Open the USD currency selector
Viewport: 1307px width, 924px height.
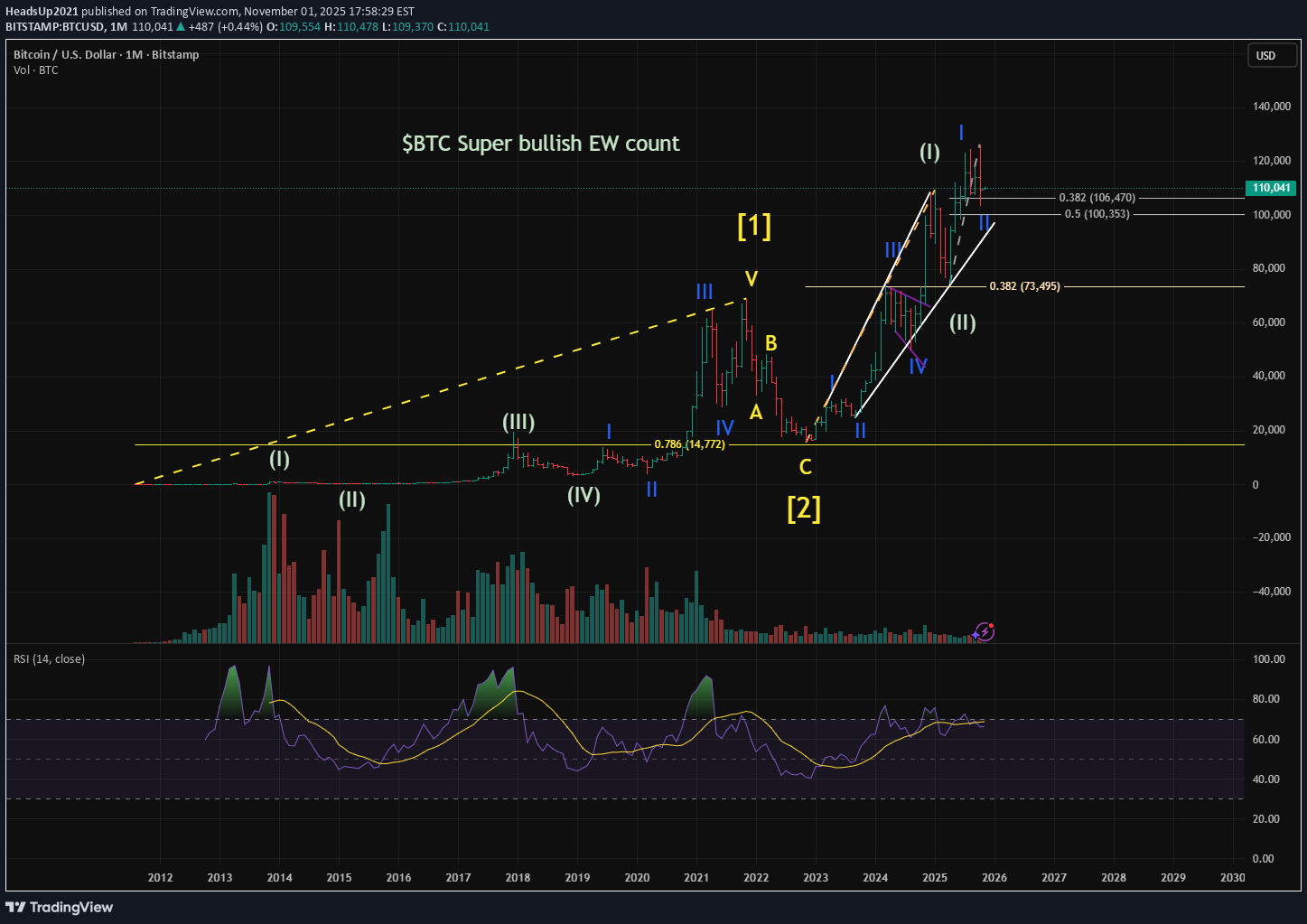(1271, 55)
